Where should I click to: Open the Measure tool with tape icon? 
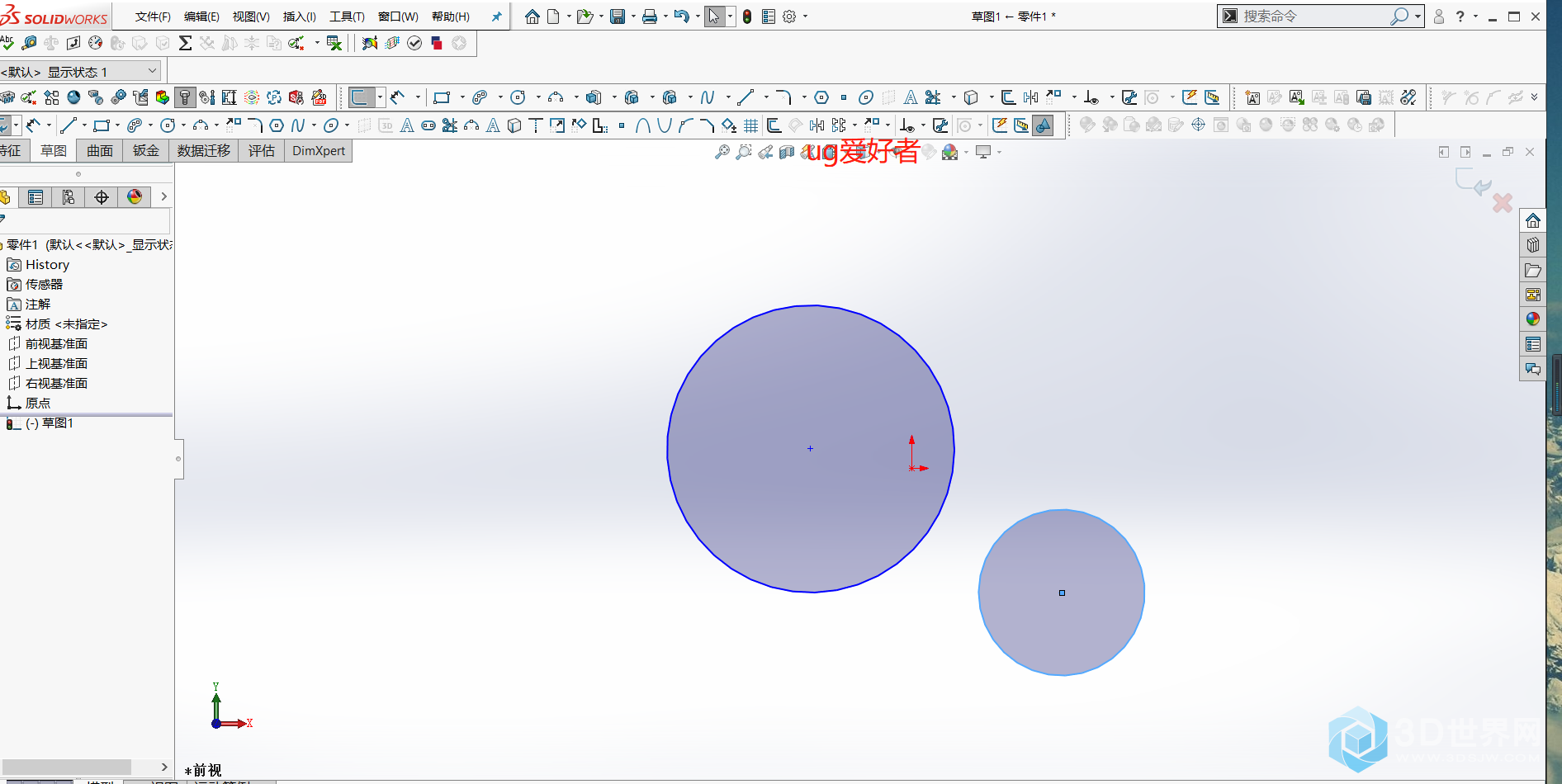point(29,42)
